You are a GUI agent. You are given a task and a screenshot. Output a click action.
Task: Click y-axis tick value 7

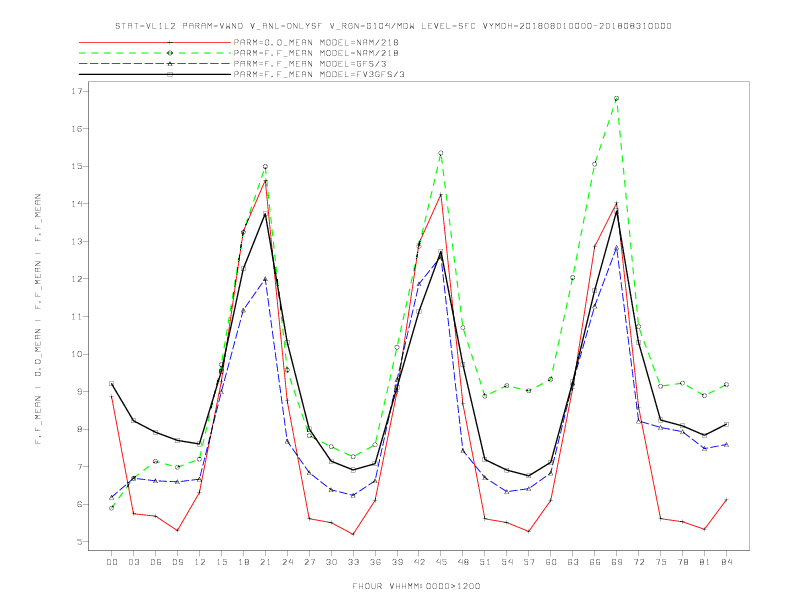[80, 467]
